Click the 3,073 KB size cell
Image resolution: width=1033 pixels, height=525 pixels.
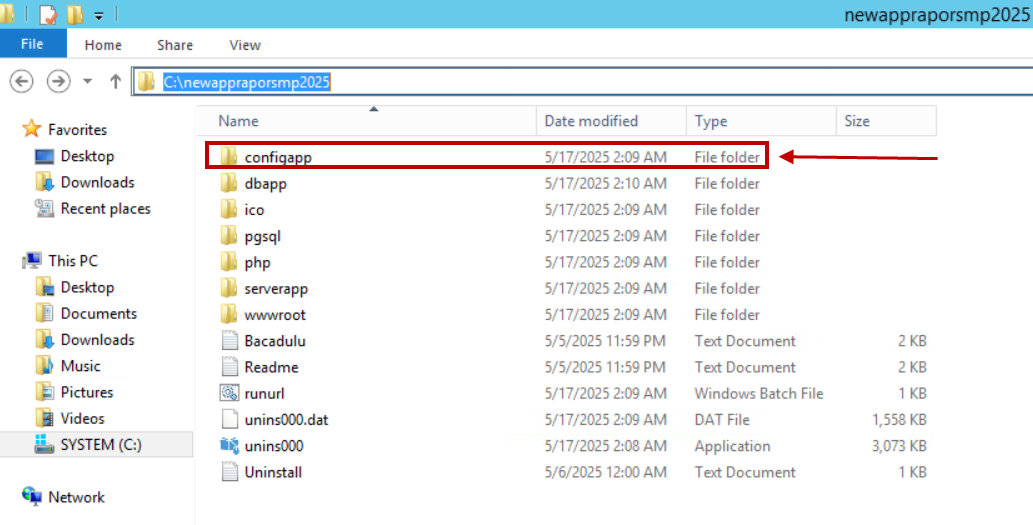click(x=899, y=446)
